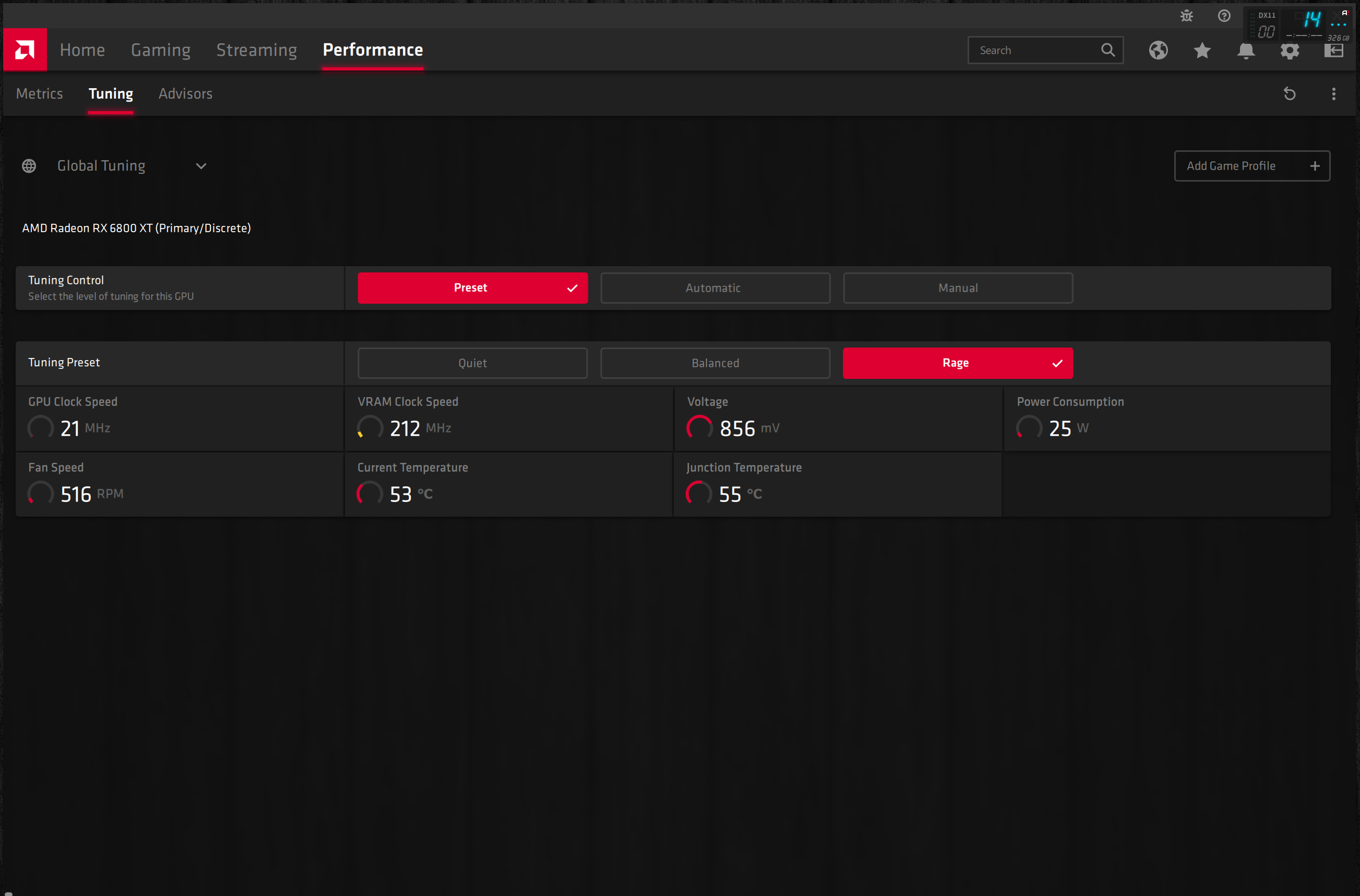
Task: Open the three-dot more options menu
Action: tap(1333, 94)
